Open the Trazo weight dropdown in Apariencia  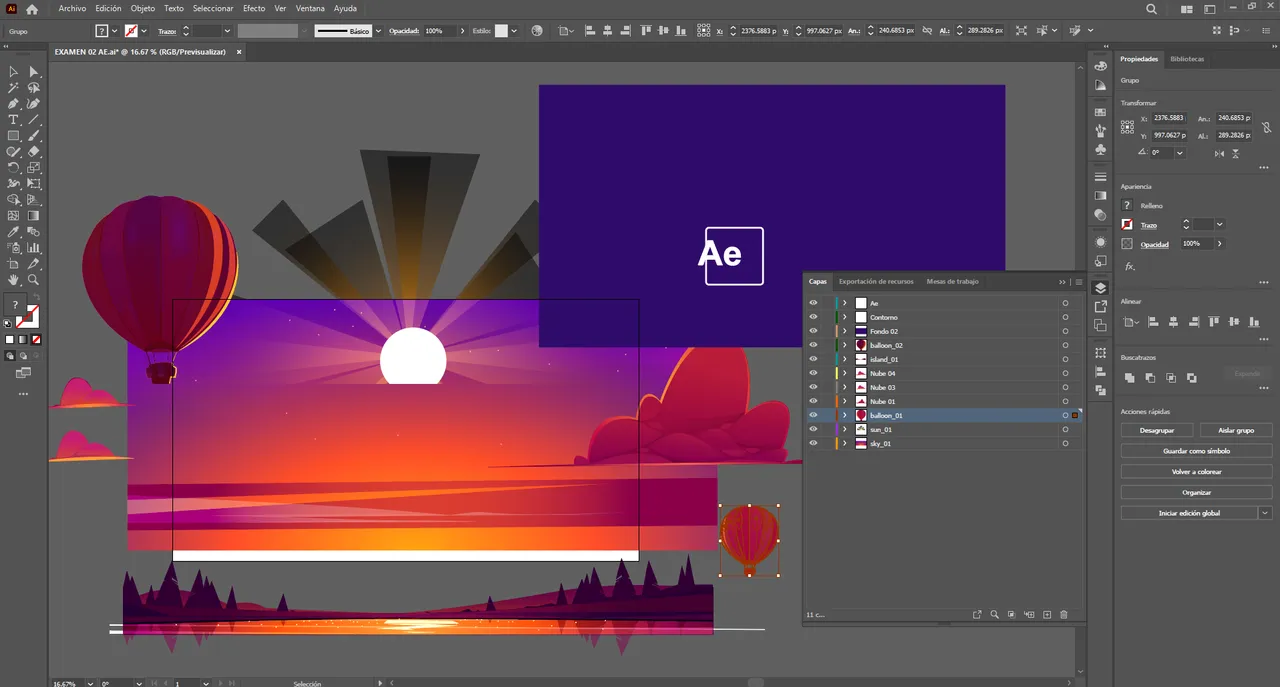[x=1220, y=225]
